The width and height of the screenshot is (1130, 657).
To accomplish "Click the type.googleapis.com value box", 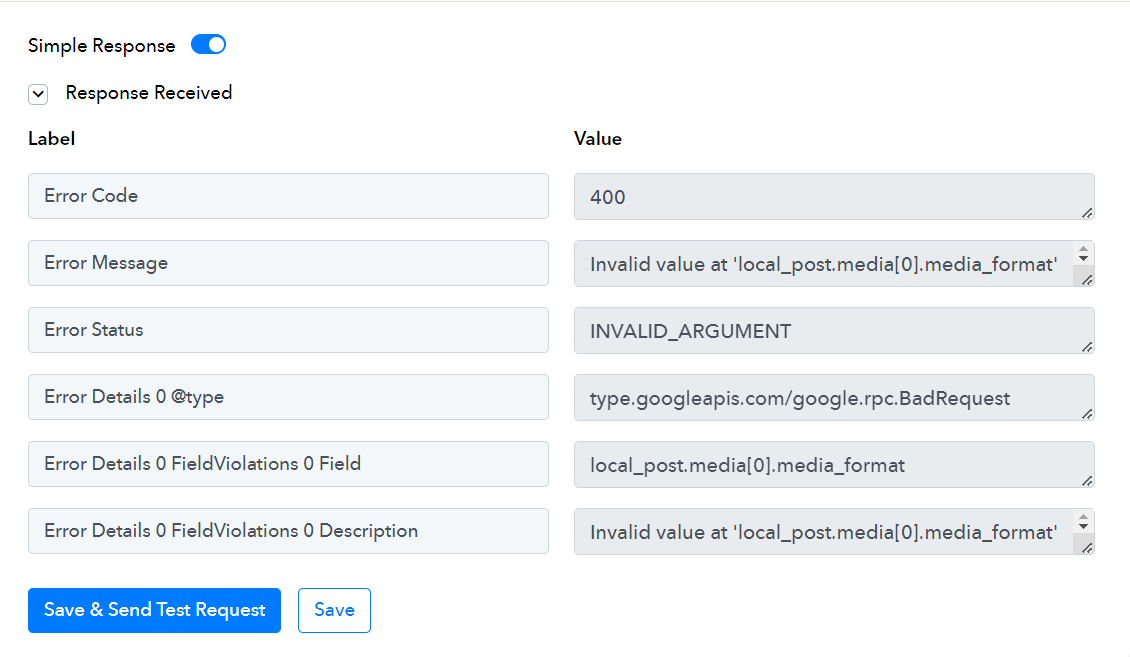I will (834, 398).
